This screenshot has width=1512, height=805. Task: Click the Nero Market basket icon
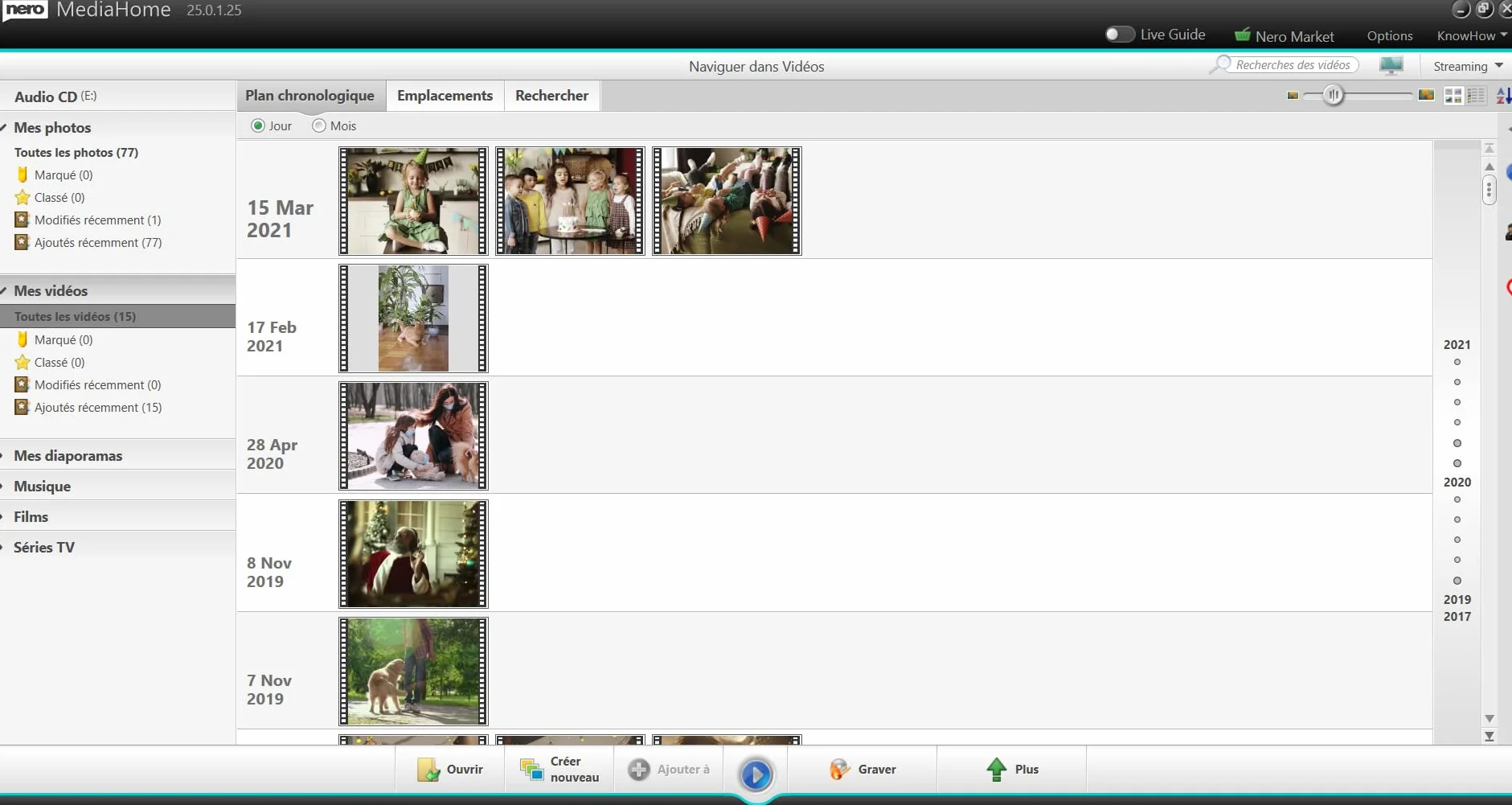coord(1242,35)
